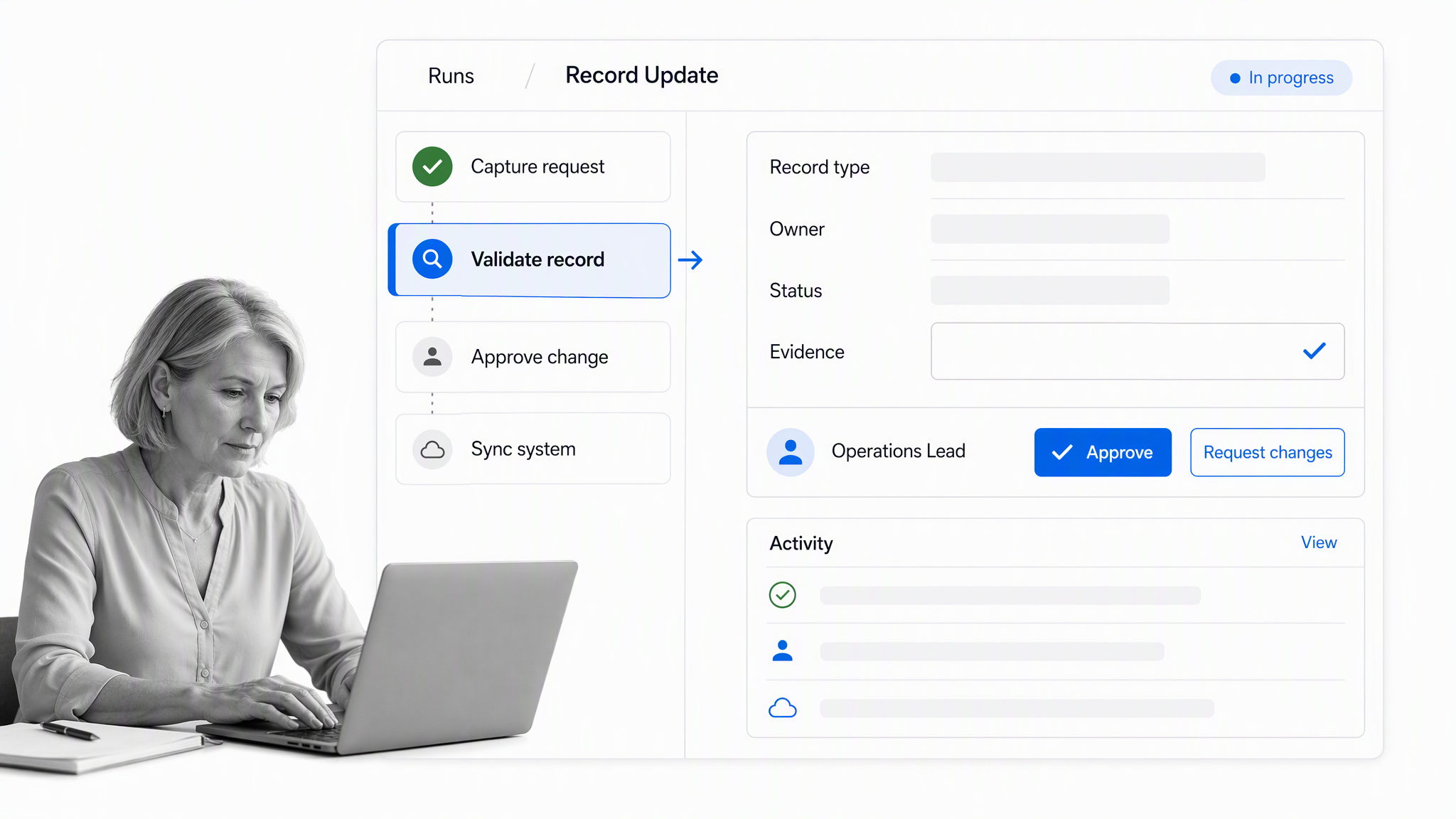
Task: Select the Validate record step
Action: pyautogui.click(x=530, y=260)
